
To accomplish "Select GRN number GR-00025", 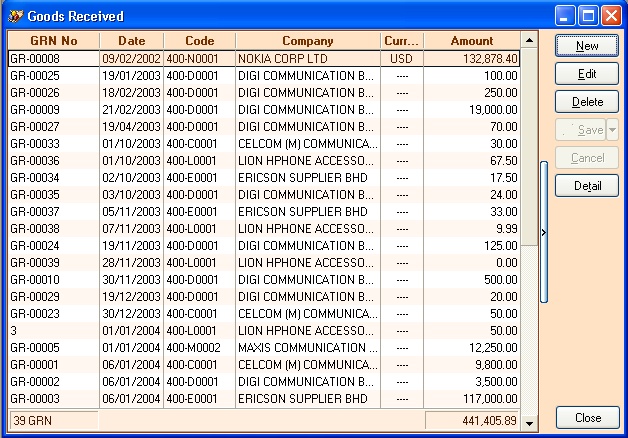I will [35, 76].
